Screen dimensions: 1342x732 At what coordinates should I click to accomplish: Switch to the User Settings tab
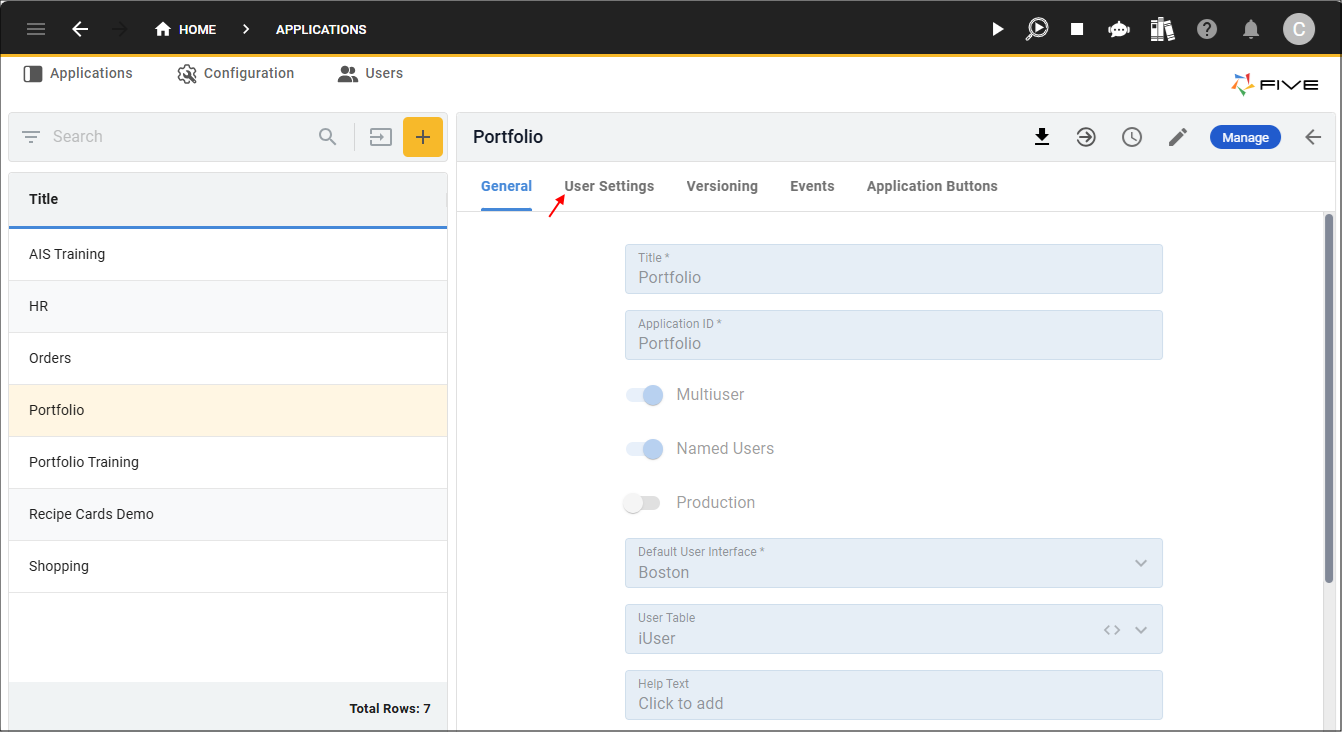609,186
